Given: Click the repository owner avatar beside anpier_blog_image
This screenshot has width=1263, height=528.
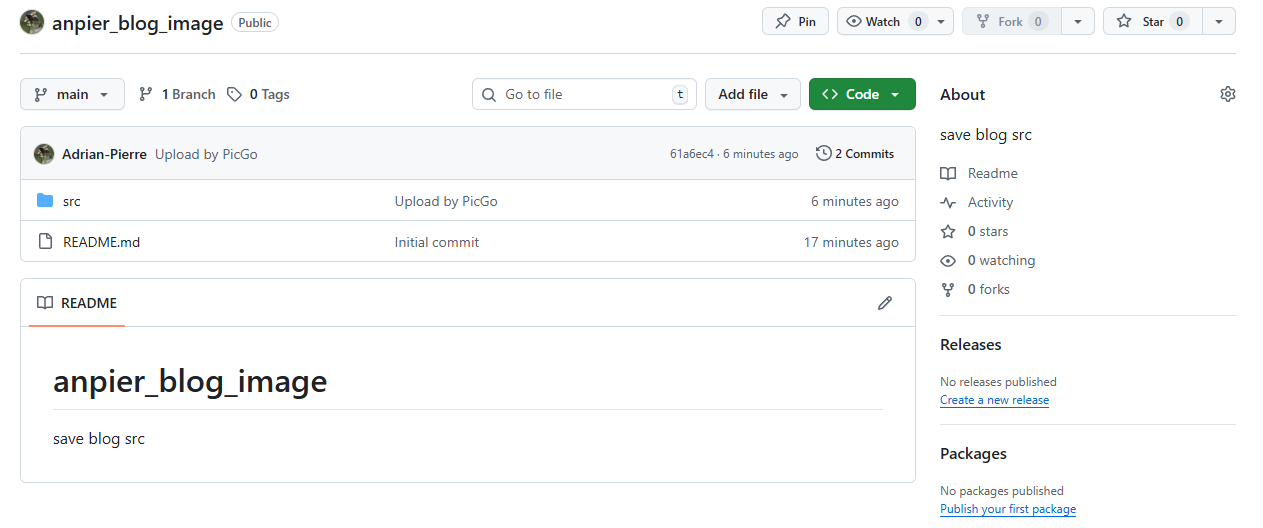Looking at the screenshot, I should click(32, 22).
